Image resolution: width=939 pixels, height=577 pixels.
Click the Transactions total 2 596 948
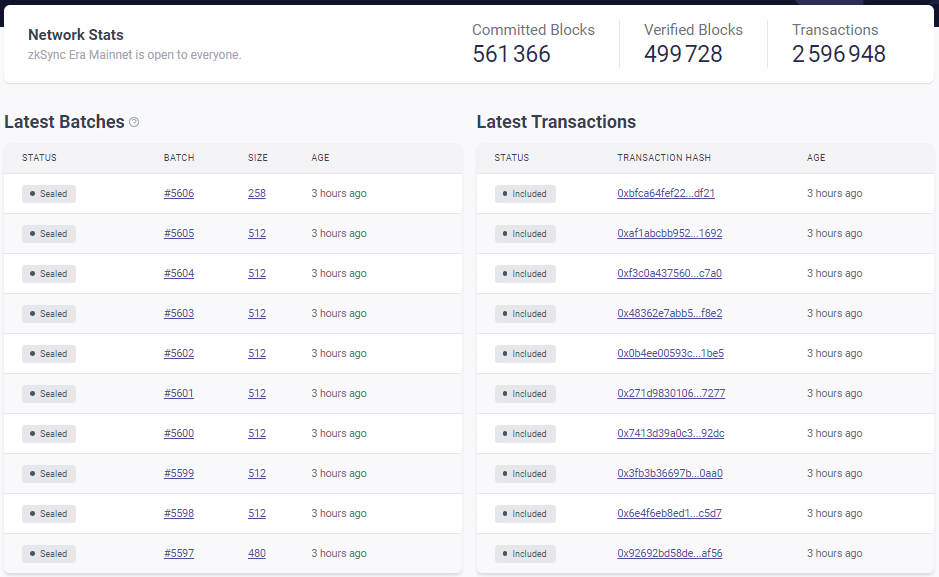point(838,54)
